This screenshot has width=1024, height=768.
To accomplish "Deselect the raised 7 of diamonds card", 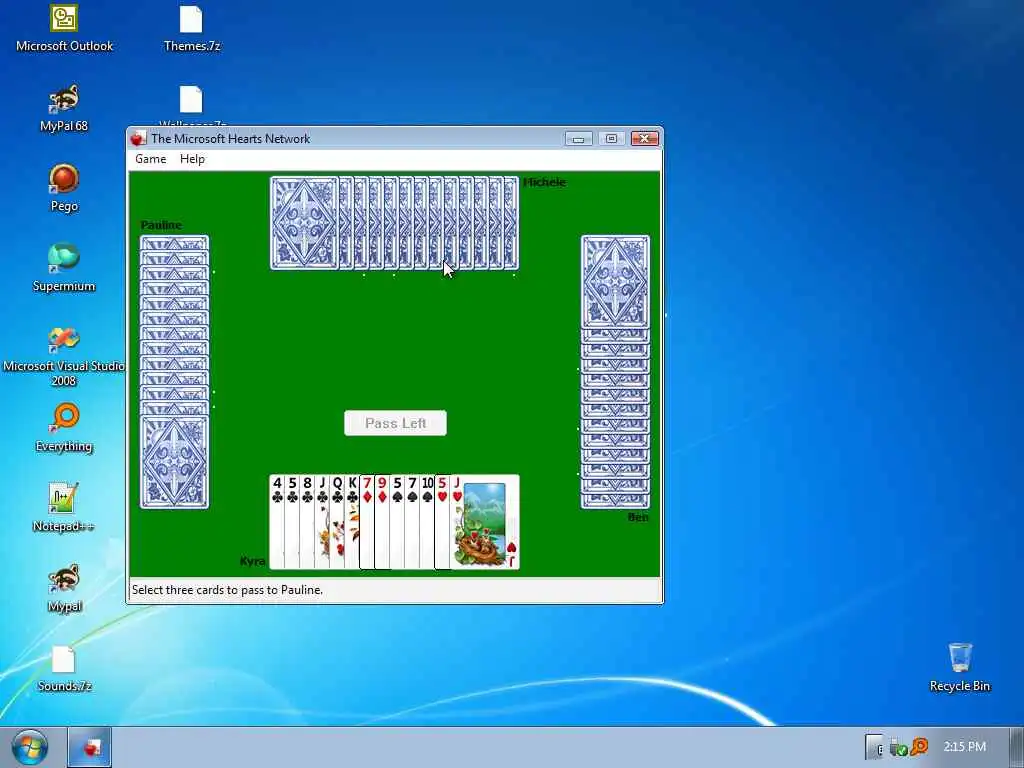I will pyautogui.click(x=367, y=522).
